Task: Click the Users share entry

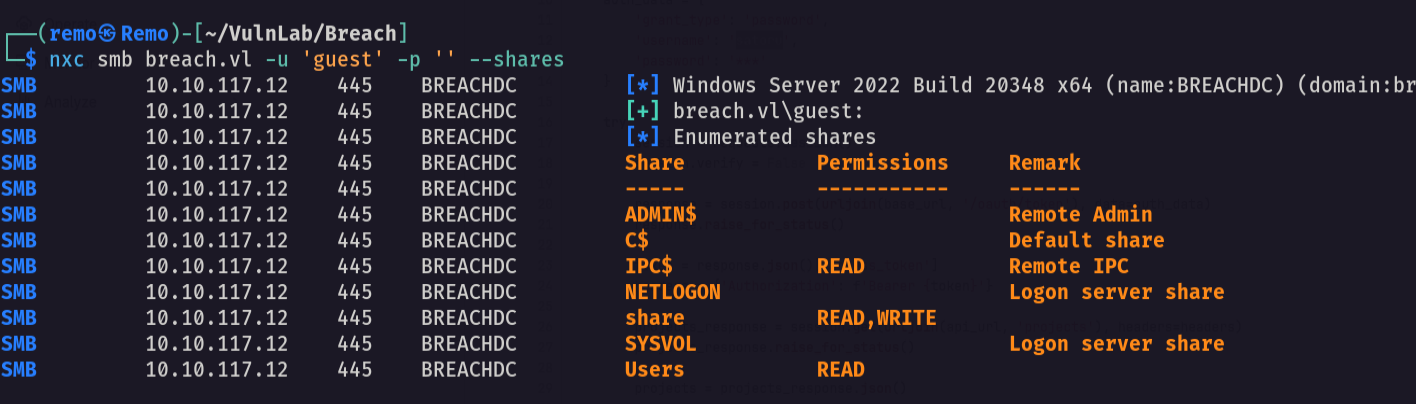Action: 655,369
